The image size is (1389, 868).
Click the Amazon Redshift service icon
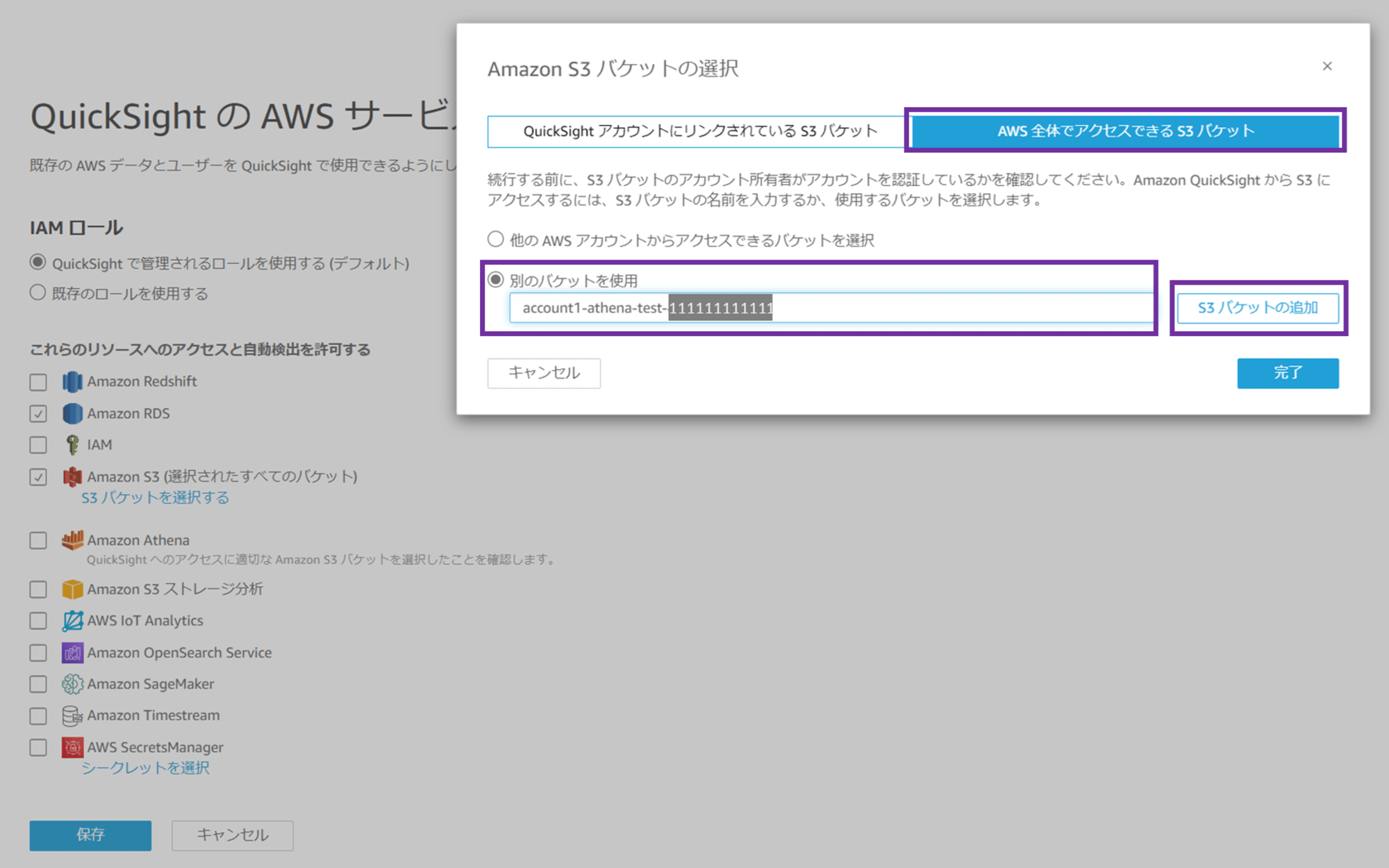coord(72,381)
